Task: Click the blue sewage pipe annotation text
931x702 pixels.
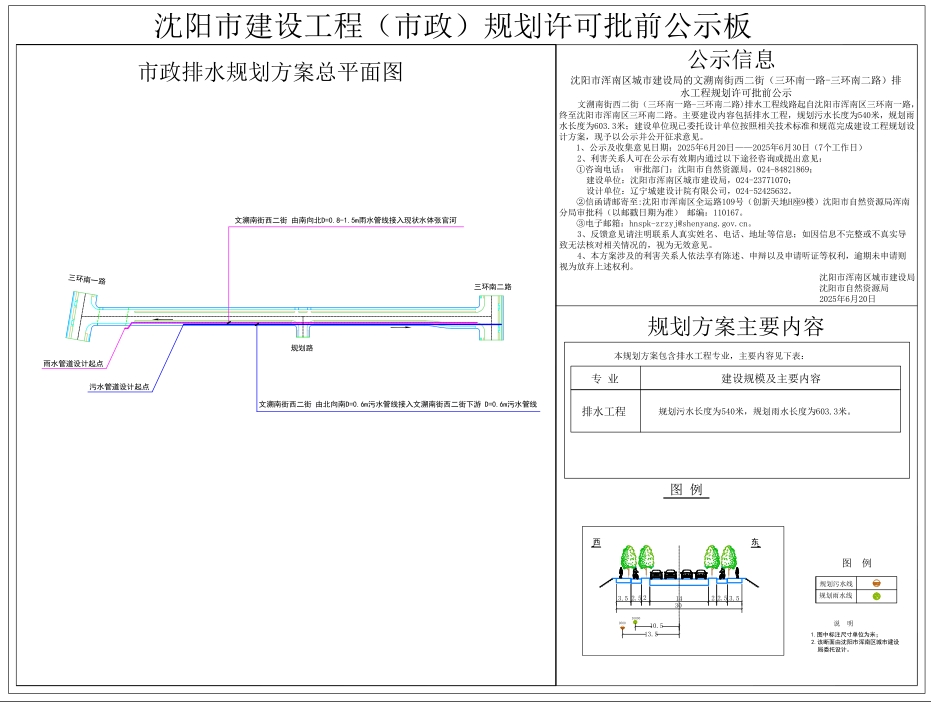Action: (398, 404)
